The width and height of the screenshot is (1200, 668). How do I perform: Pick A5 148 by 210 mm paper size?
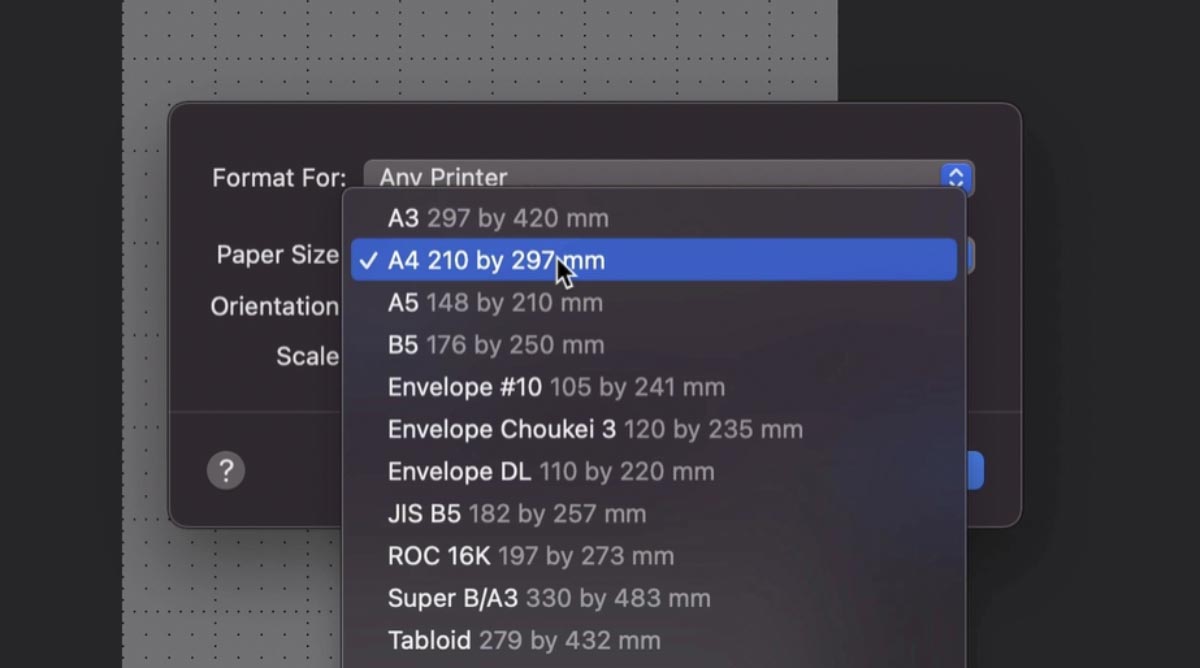click(495, 302)
